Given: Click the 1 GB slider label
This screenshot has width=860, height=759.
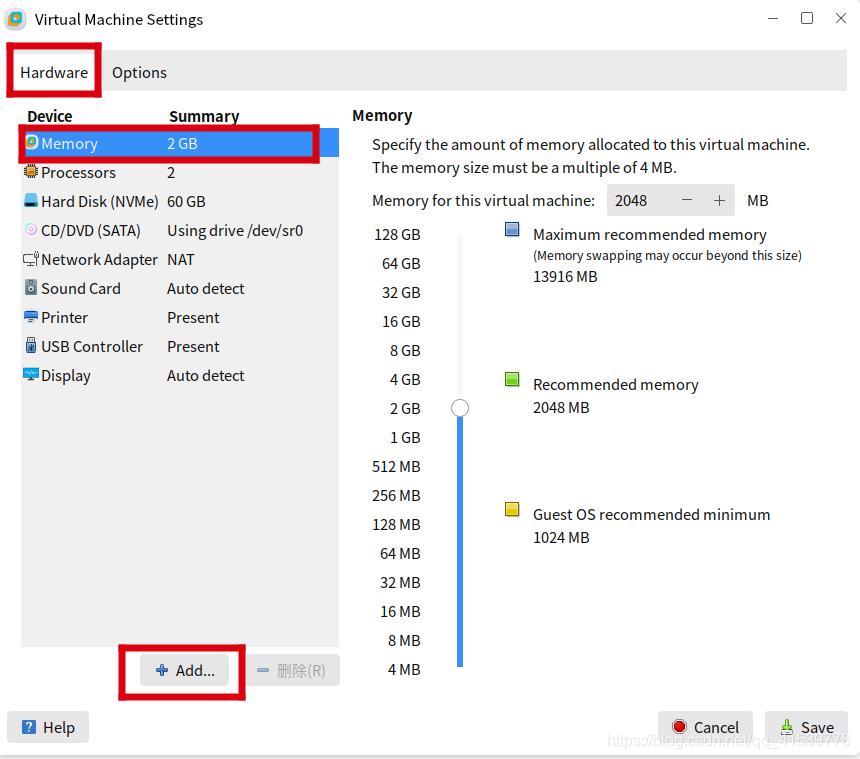Looking at the screenshot, I should pyautogui.click(x=405, y=438).
